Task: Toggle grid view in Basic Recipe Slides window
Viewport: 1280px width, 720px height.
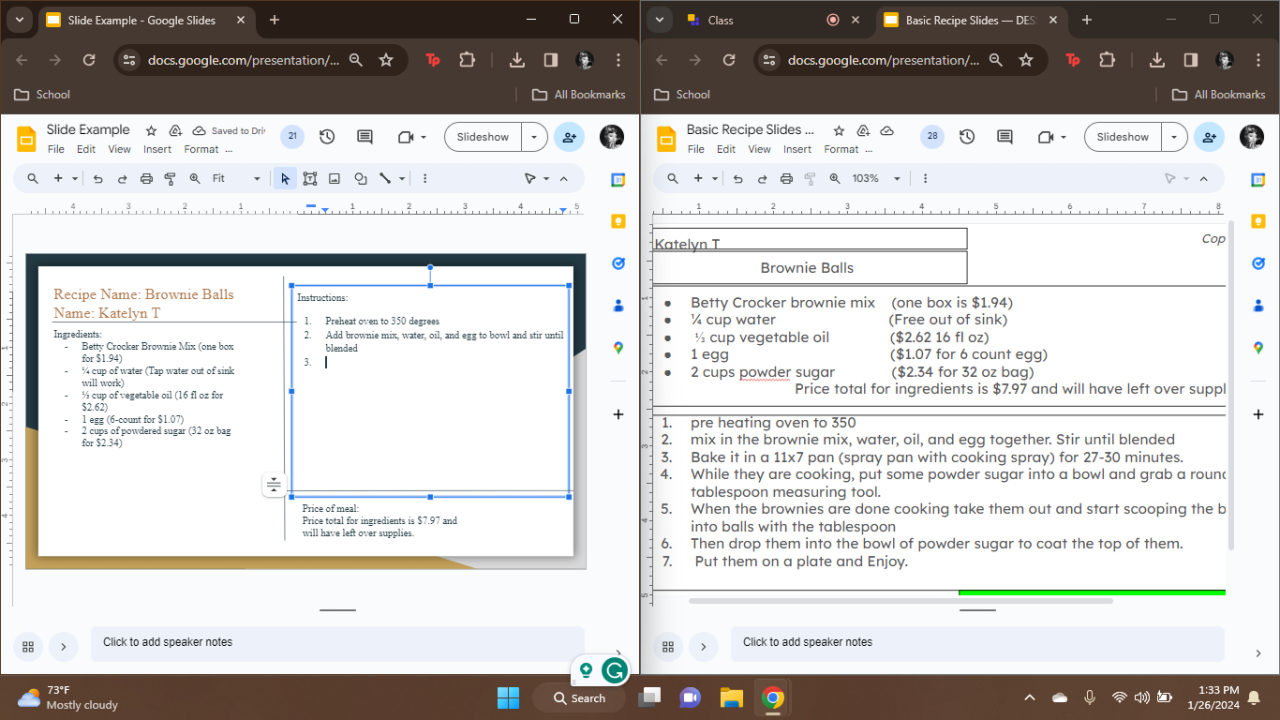Action: tap(668, 646)
